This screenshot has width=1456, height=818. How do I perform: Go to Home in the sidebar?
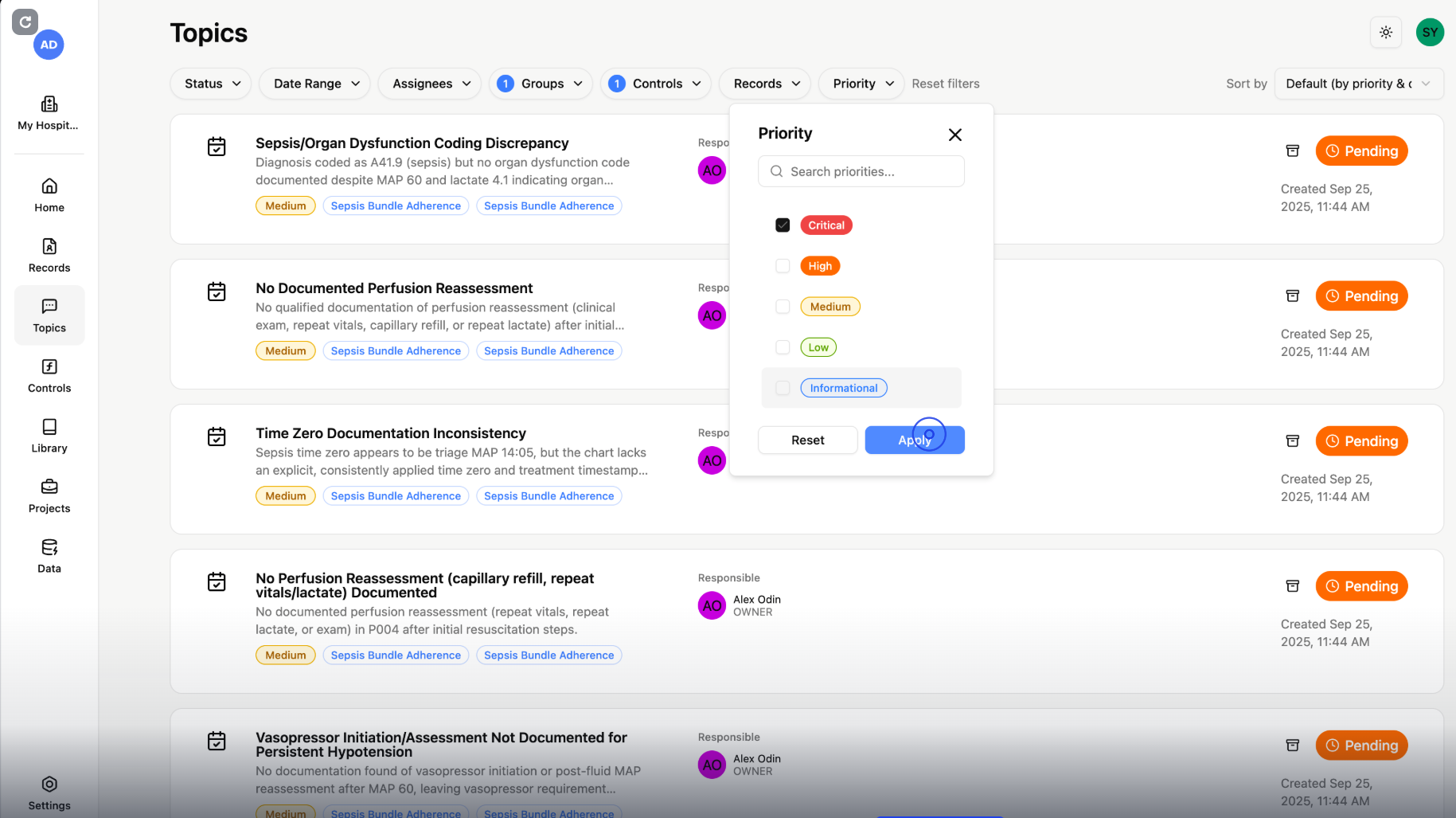(x=49, y=195)
